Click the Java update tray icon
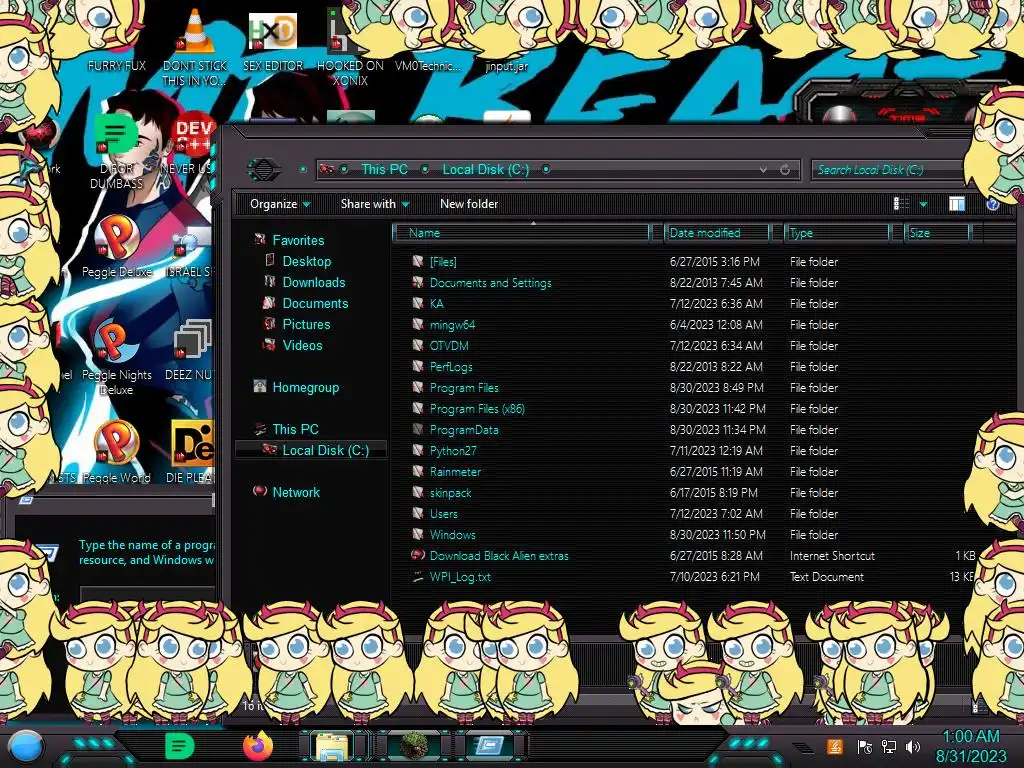Image resolution: width=1024 pixels, height=768 pixels. tap(835, 746)
